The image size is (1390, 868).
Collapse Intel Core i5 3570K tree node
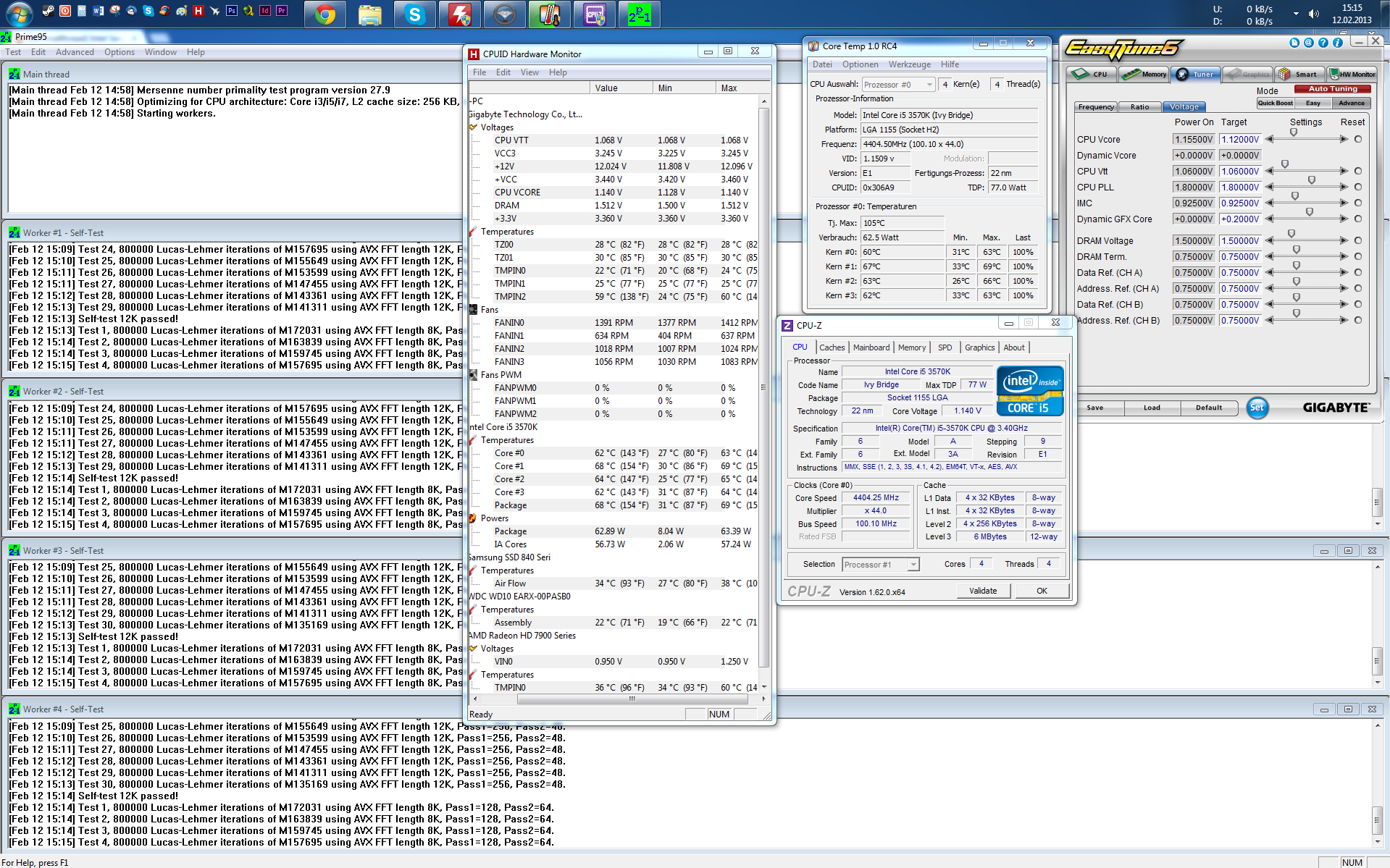503,427
